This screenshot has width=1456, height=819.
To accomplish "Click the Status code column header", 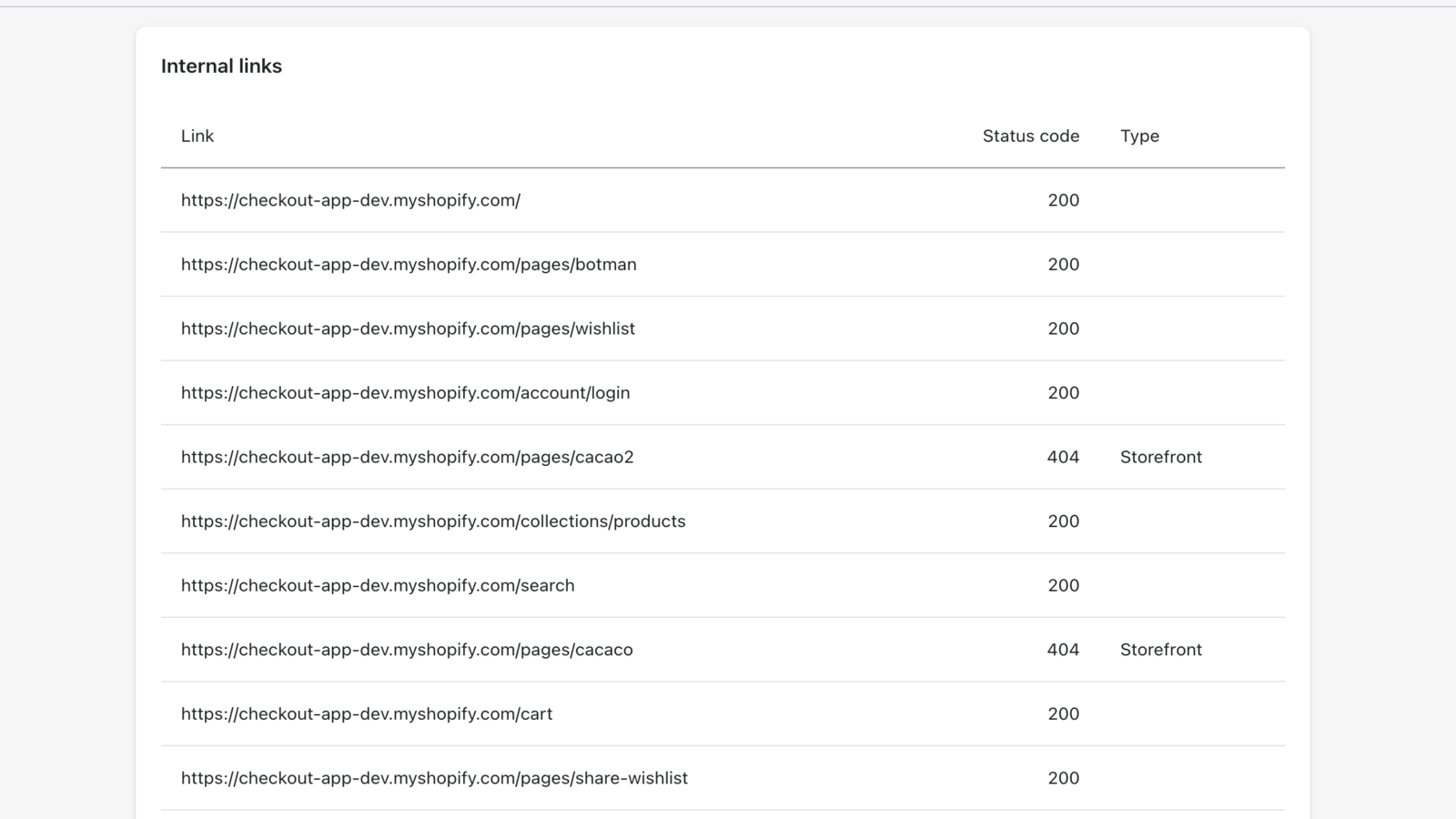I will click(1030, 136).
